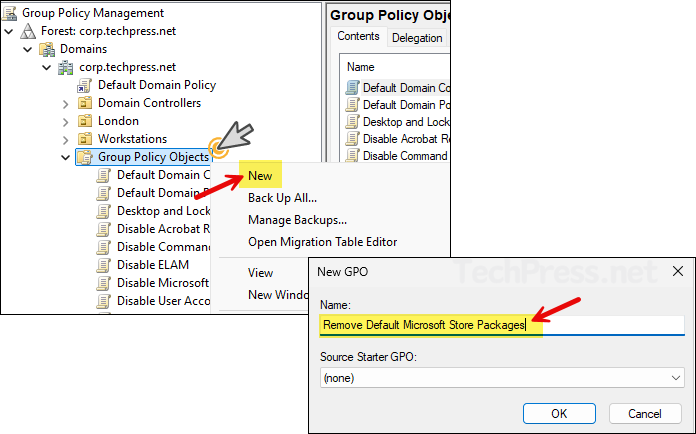Open the View submenu in context menu
This screenshot has width=696, height=434.
point(260,273)
